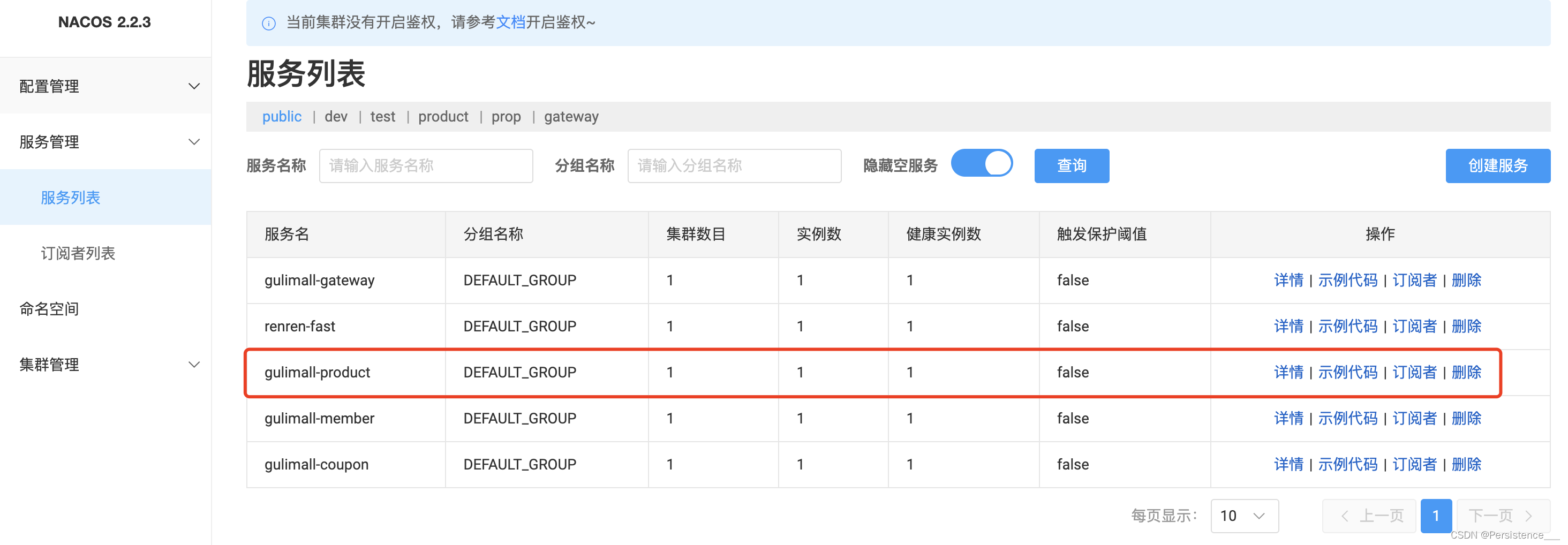Image resolution: width=1568 pixels, height=545 pixels.
Task: Click 删除 for renren-fast
Action: 1466,327
